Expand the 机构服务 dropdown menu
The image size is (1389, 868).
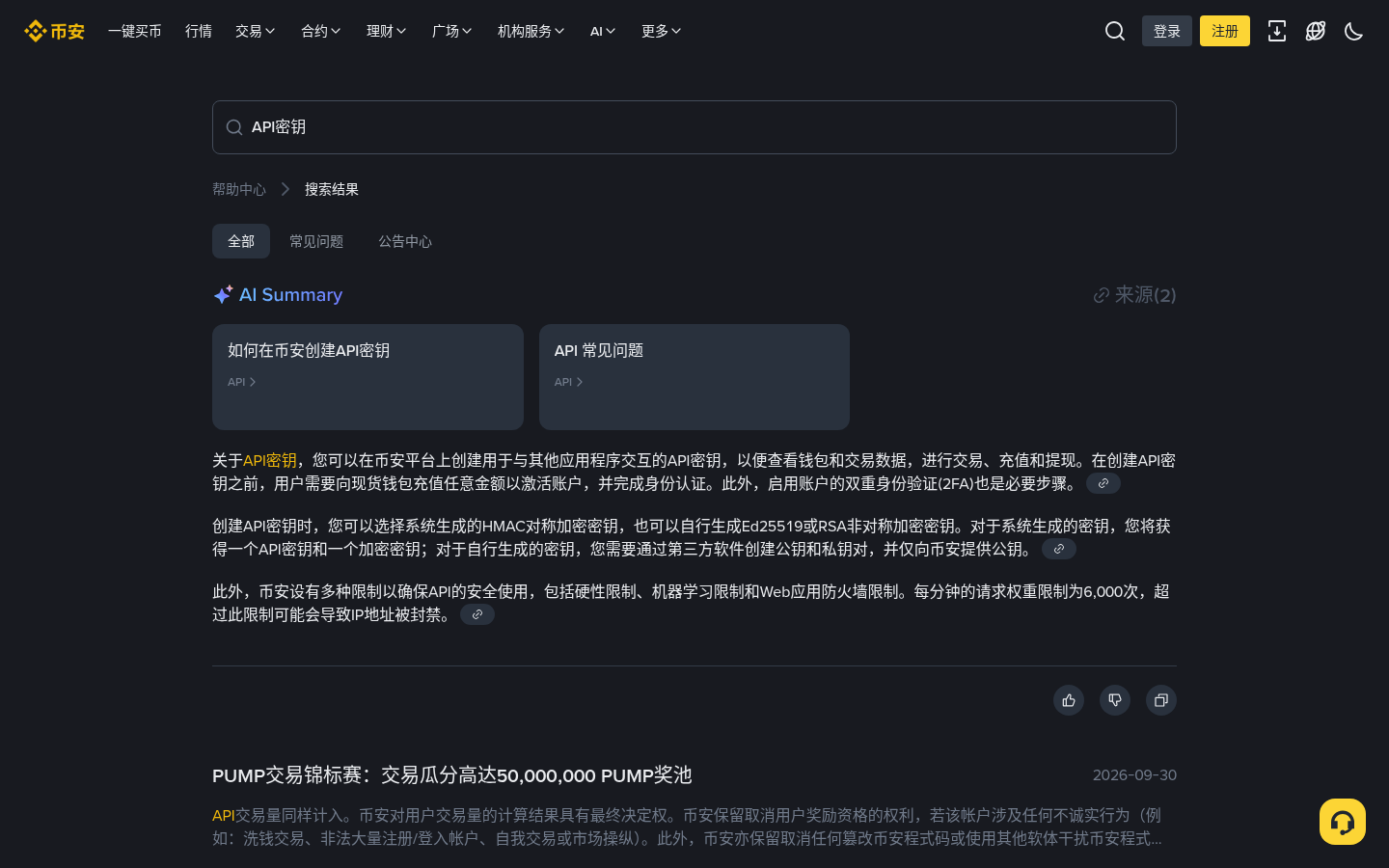pos(531,31)
